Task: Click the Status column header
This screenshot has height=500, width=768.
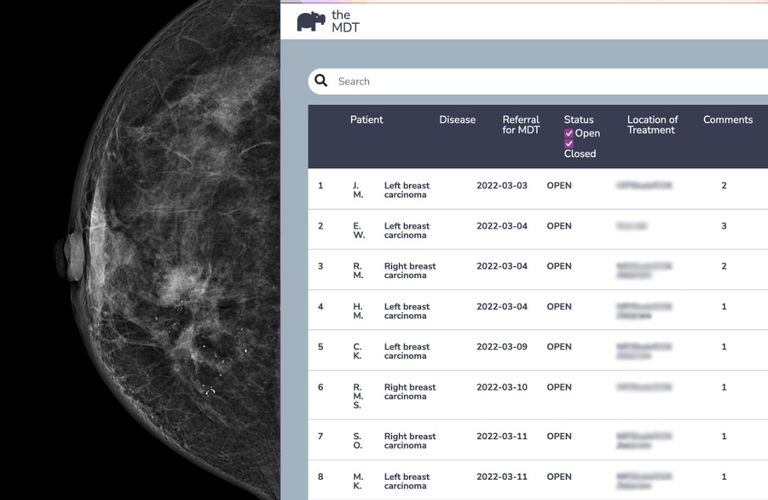Action: coord(578,119)
